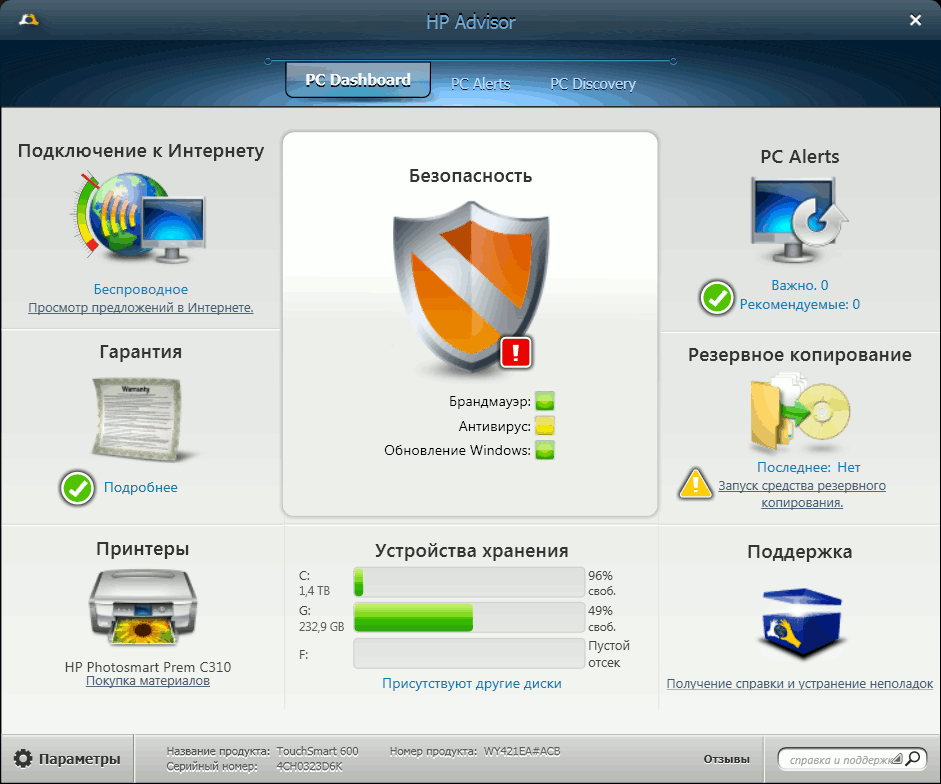
Task: Open the Подробнее warranty link
Action: 140,487
